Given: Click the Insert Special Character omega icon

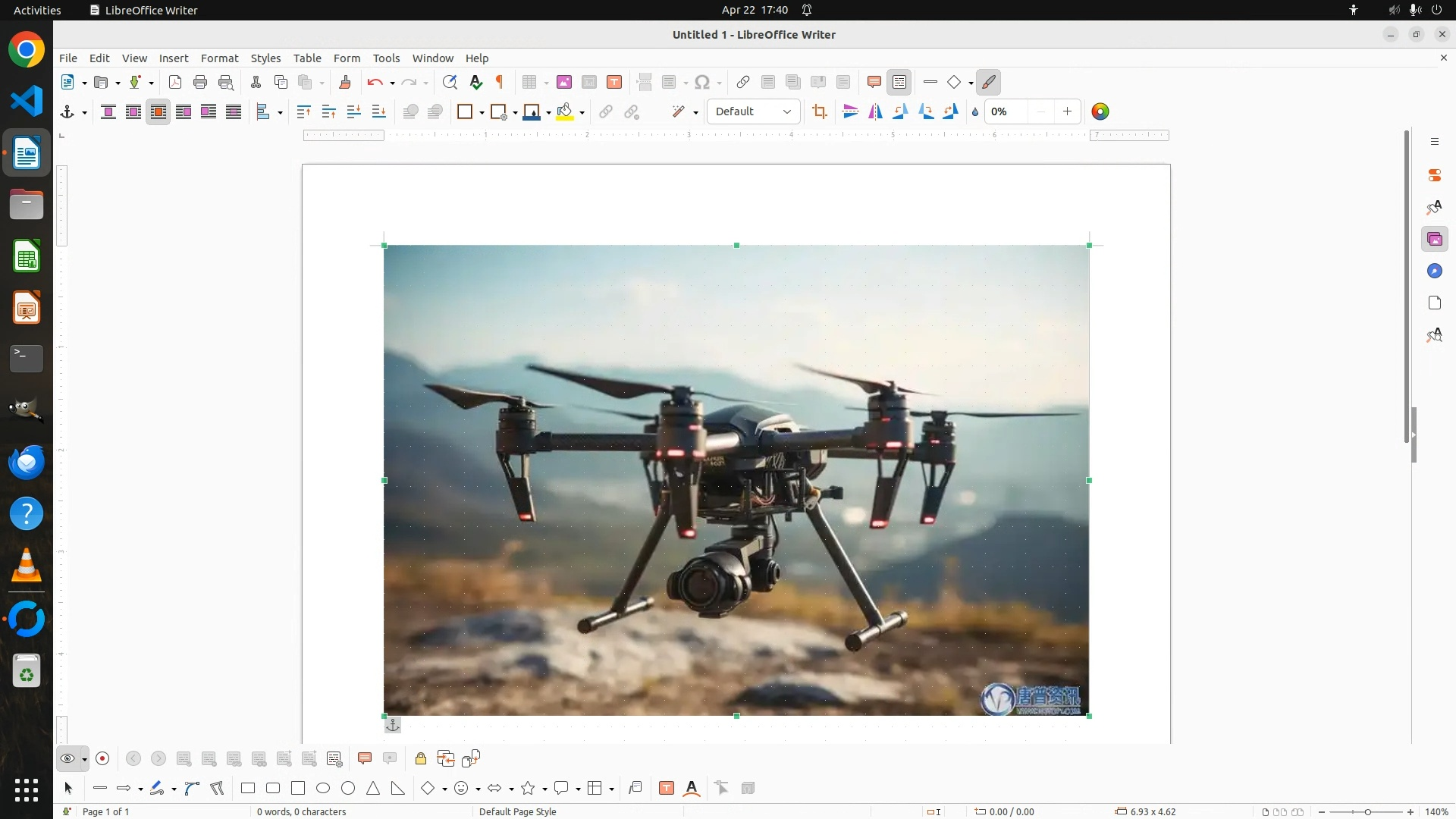Looking at the screenshot, I should click(x=702, y=82).
